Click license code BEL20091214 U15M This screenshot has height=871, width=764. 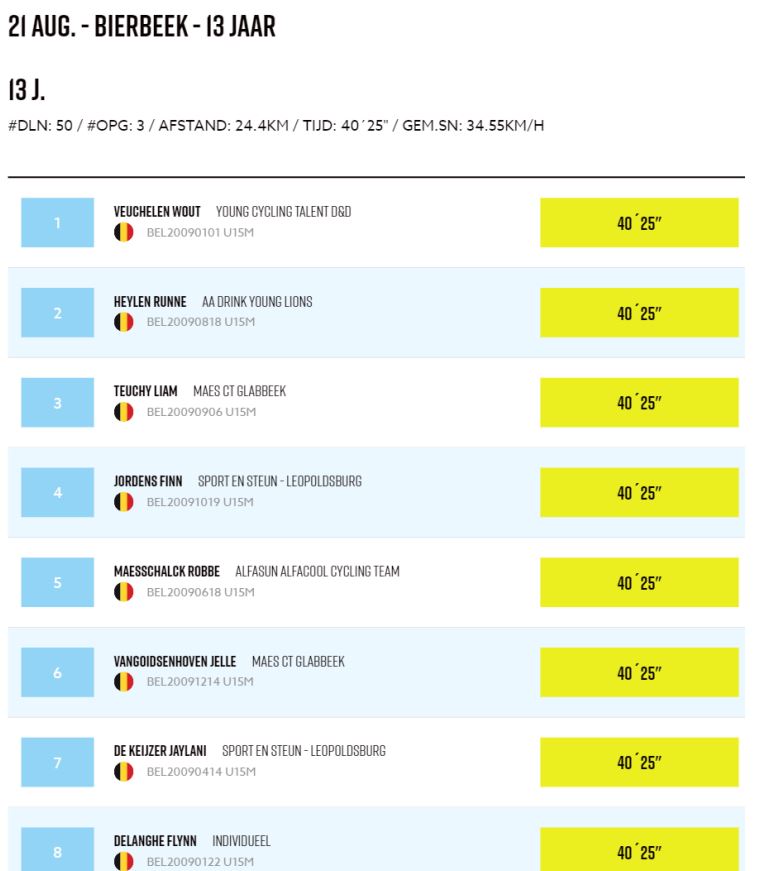(x=200, y=682)
